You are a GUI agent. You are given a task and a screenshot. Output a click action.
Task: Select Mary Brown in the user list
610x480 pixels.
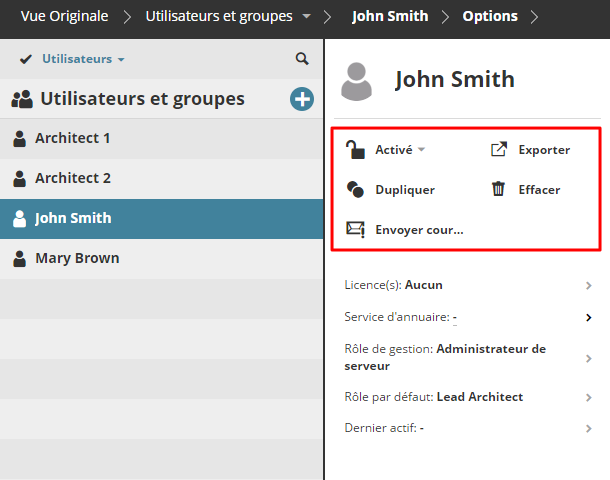click(x=77, y=258)
